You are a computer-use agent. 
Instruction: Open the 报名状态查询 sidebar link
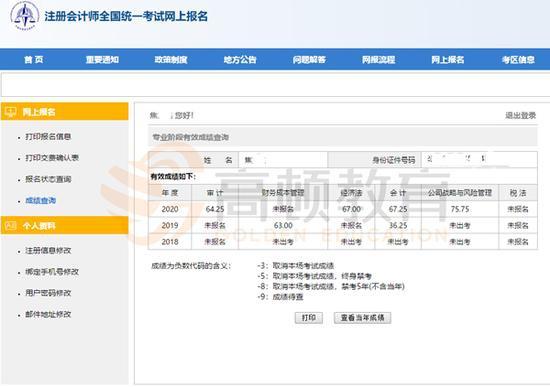(48, 179)
